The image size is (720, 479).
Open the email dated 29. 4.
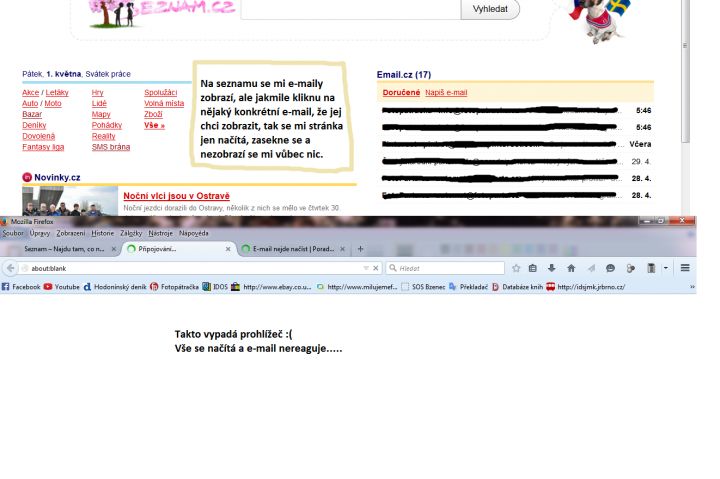point(517,161)
